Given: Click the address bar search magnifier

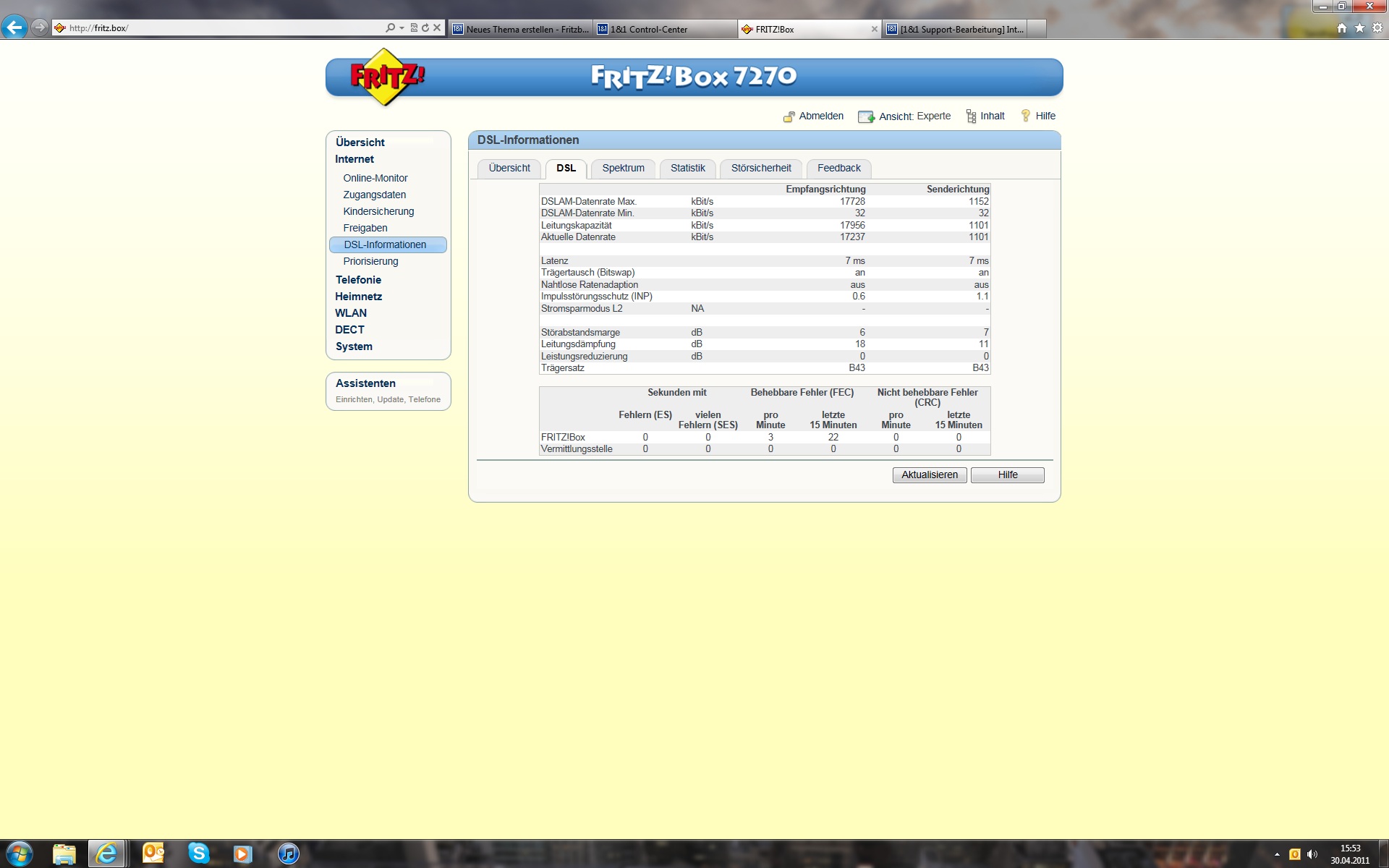Looking at the screenshot, I should (x=391, y=28).
